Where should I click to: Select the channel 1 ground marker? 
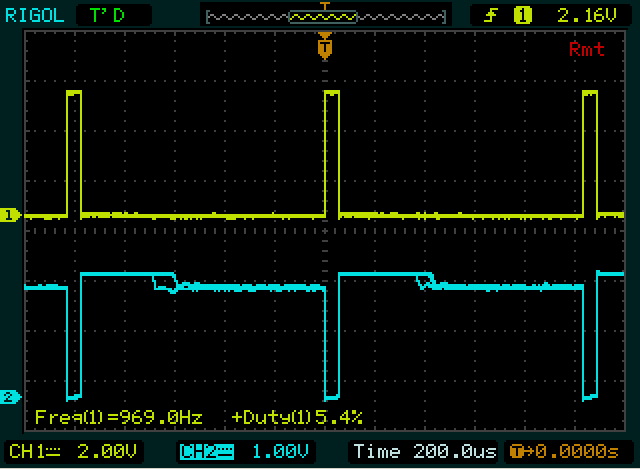(x=9, y=215)
